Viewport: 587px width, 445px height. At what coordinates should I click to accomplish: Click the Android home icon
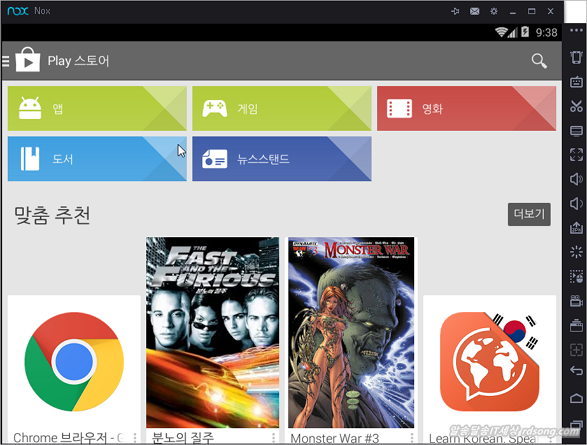pos(577,398)
